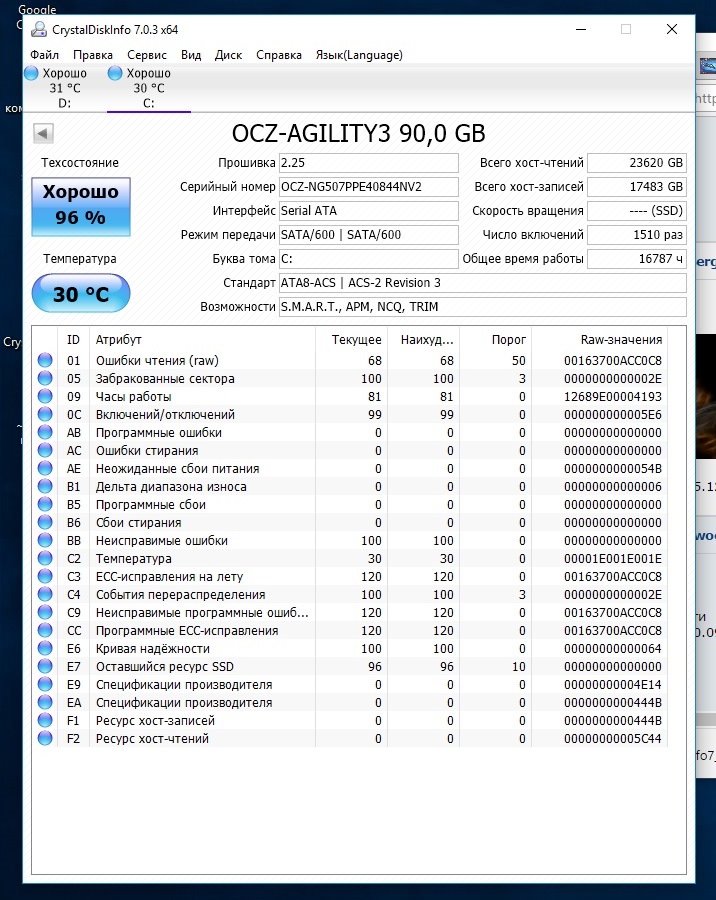Click the 30 °C temperature button
716x900 pixels.
coord(81,293)
